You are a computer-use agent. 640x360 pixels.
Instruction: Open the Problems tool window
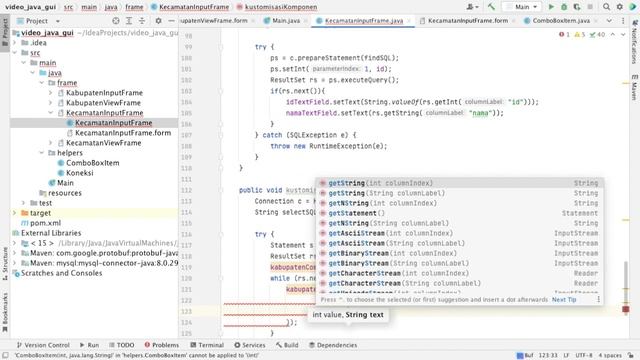pos(162,345)
